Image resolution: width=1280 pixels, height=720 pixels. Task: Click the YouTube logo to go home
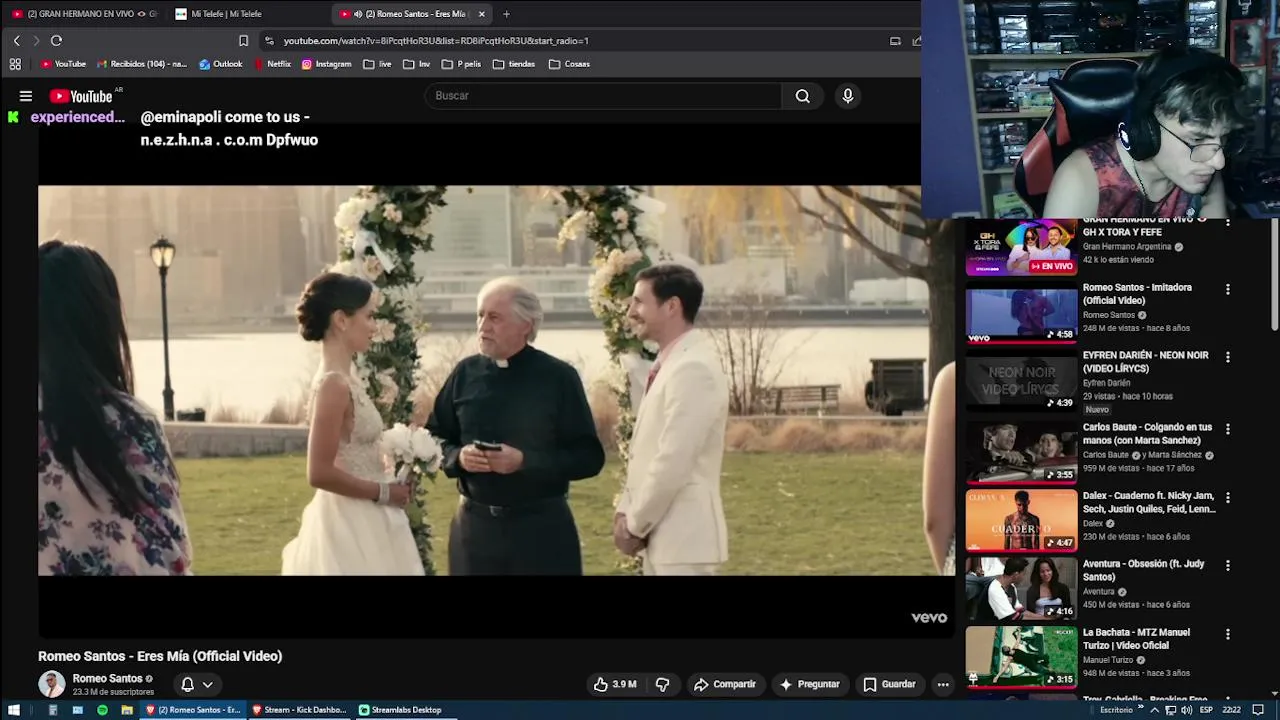[80, 96]
